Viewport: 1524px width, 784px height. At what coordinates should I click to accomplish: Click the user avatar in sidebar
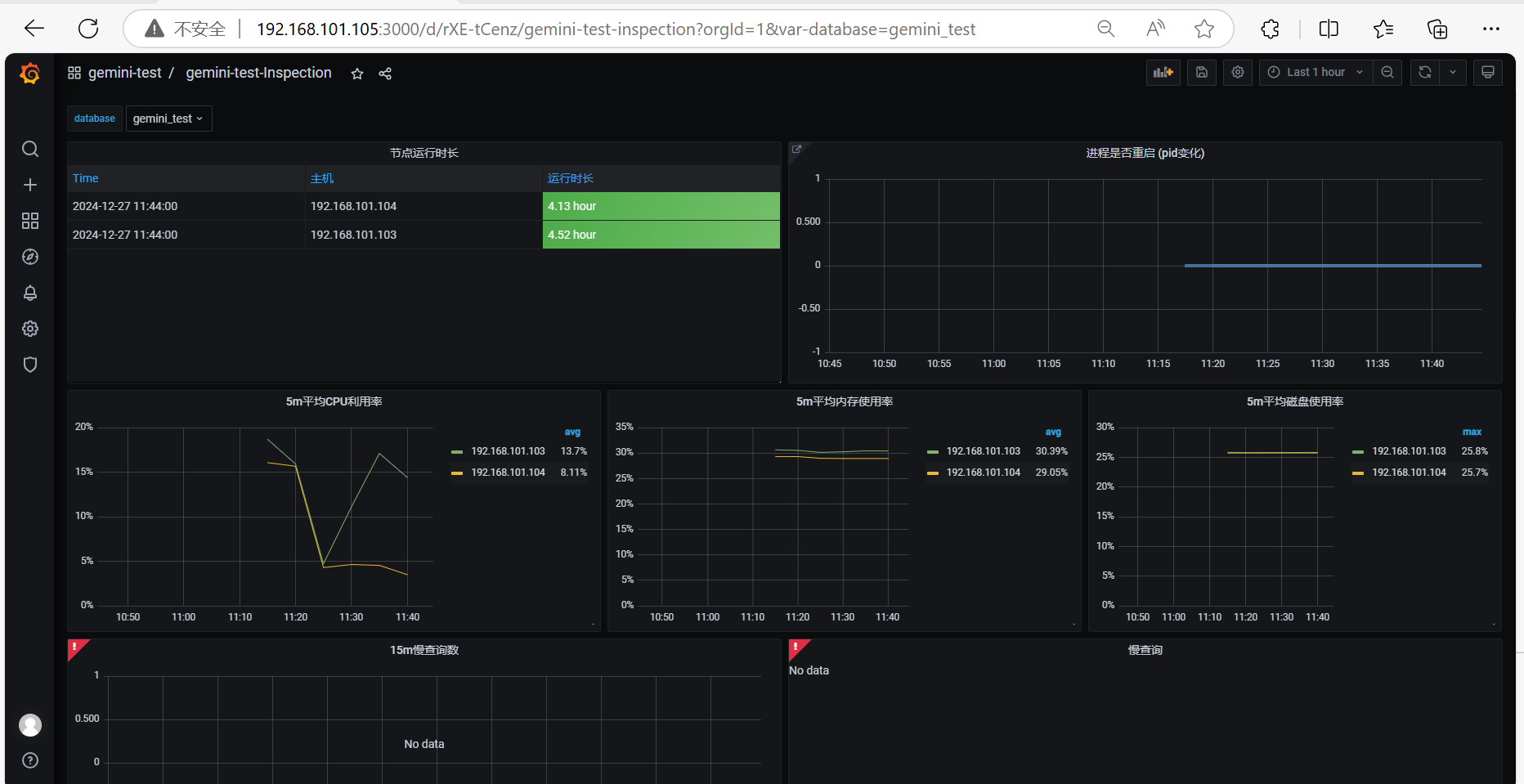[x=30, y=725]
